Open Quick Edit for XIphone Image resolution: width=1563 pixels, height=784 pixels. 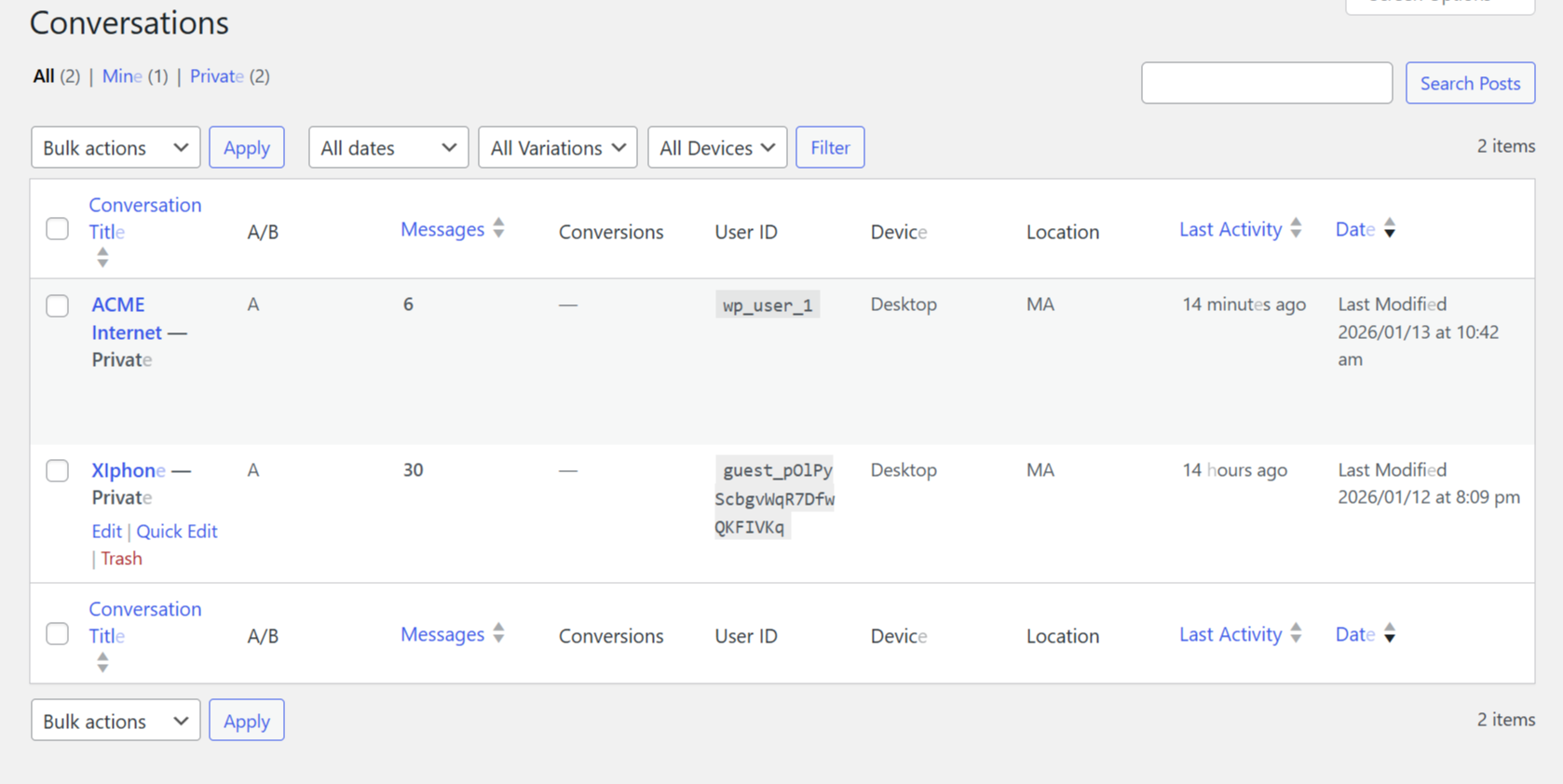[x=177, y=531]
